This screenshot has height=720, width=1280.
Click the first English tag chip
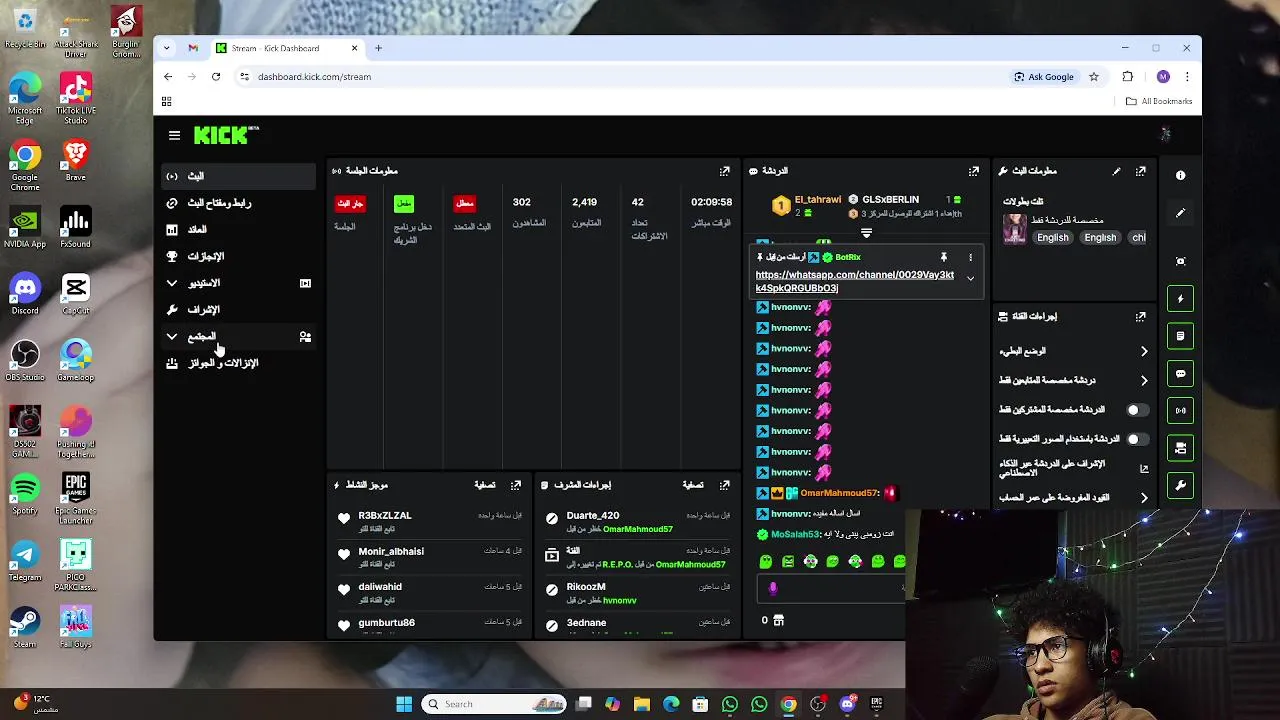[x=1052, y=238]
